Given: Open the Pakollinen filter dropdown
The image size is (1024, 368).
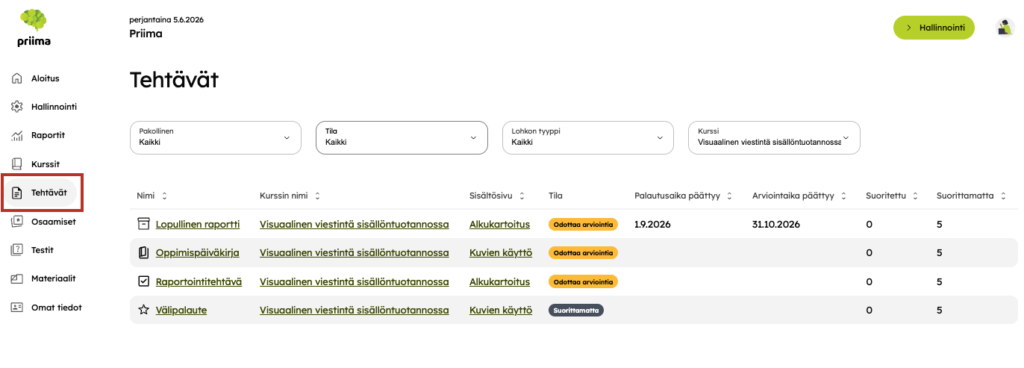Looking at the screenshot, I should 216,138.
